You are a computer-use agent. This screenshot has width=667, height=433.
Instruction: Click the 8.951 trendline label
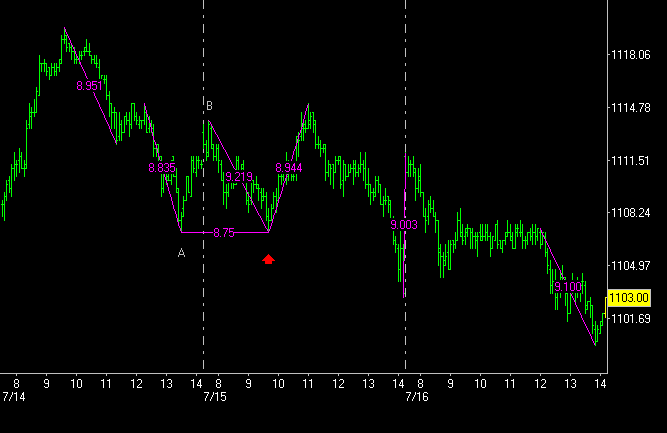click(x=90, y=86)
